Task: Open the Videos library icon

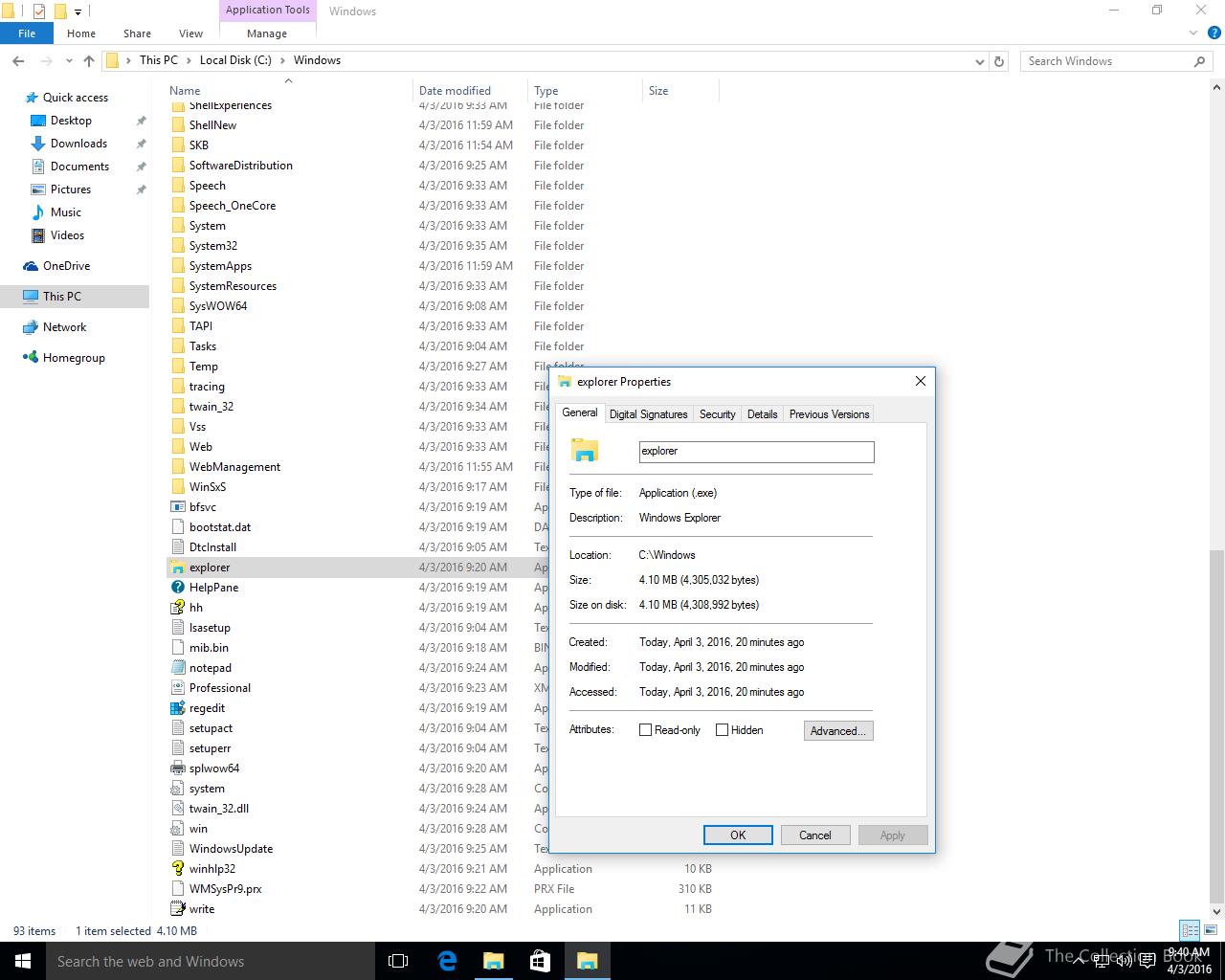Action: pyautogui.click(x=38, y=235)
